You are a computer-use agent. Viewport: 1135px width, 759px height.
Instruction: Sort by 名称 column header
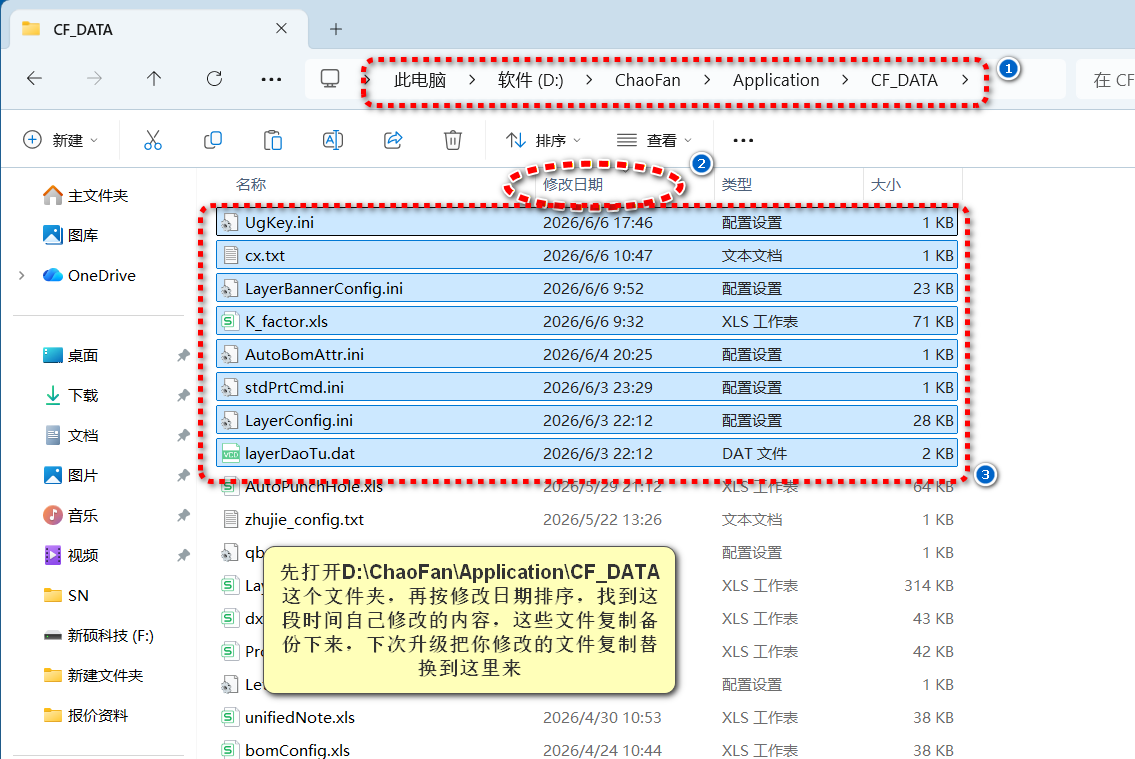[251, 185]
